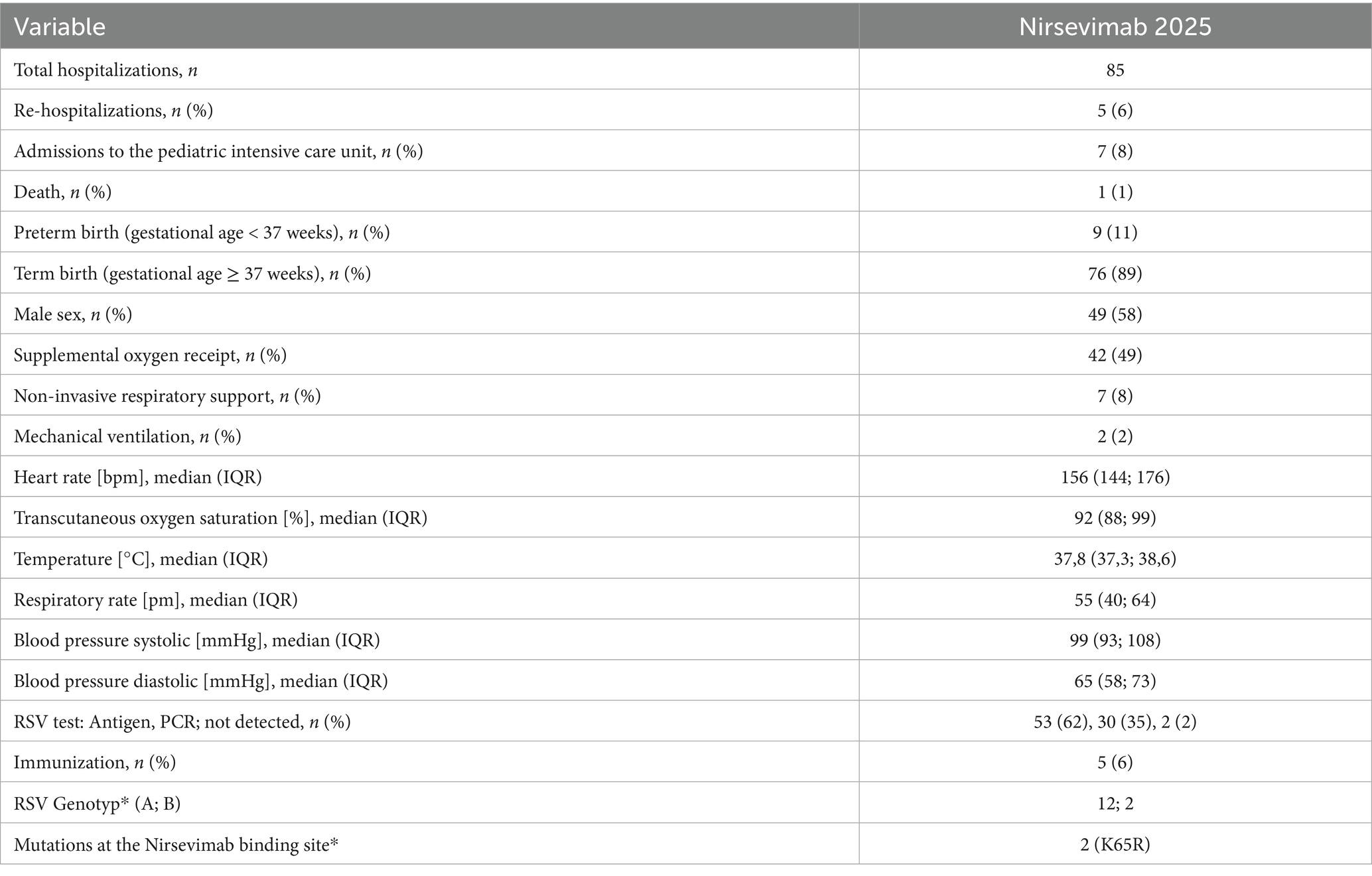Select the "Re-hospitalizations, n (%)" label
Viewport: 1372px width, 876px height.
coord(113,110)
